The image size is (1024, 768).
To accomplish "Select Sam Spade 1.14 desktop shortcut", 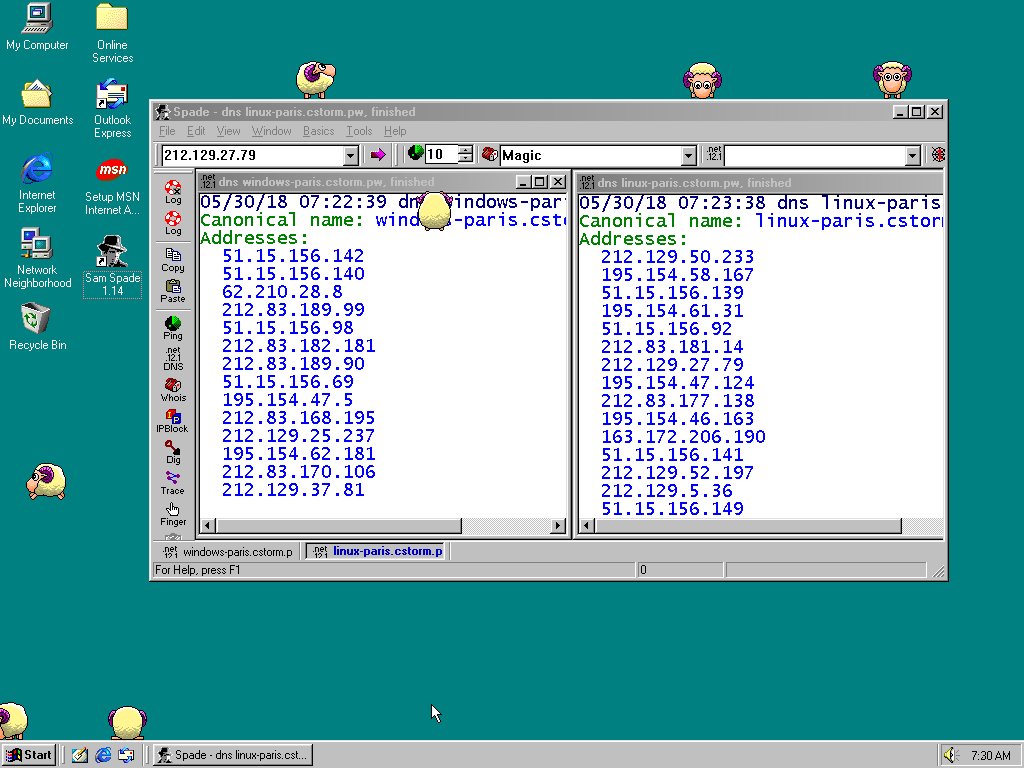I will point(112,266).
